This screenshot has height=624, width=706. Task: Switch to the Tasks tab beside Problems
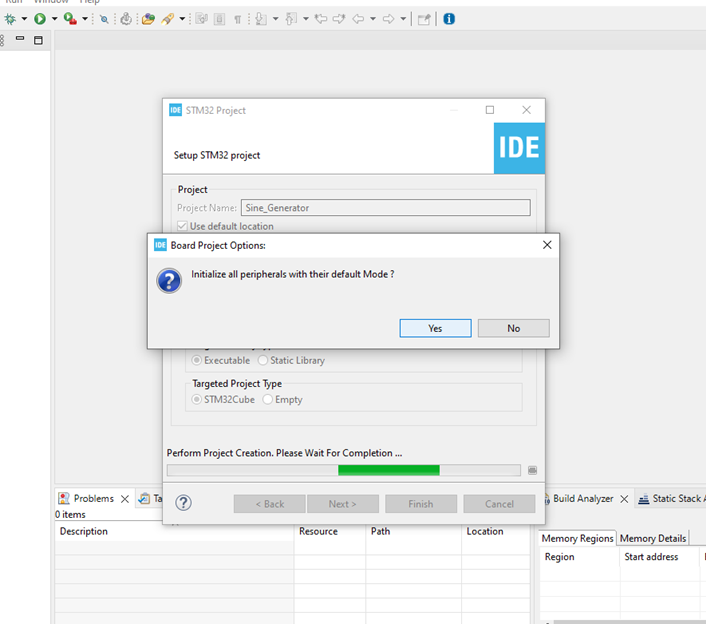pos(150,498)
